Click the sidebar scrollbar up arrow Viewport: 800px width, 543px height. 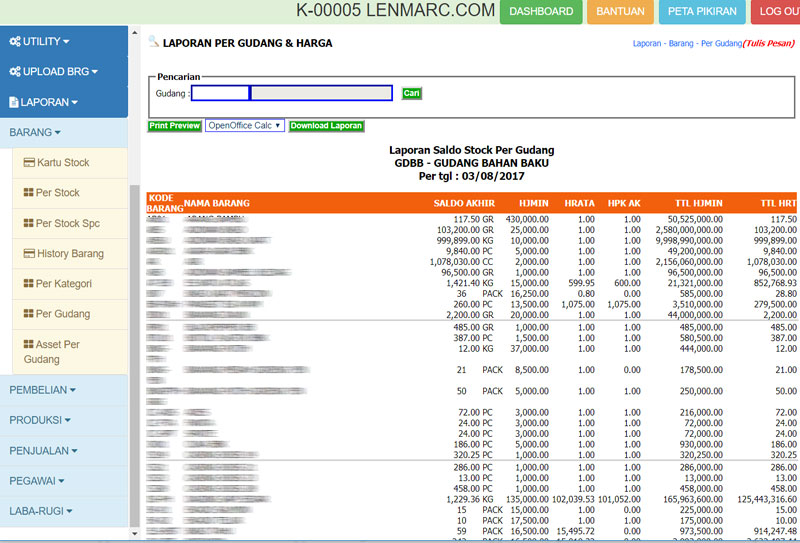(x=135, y=33)
